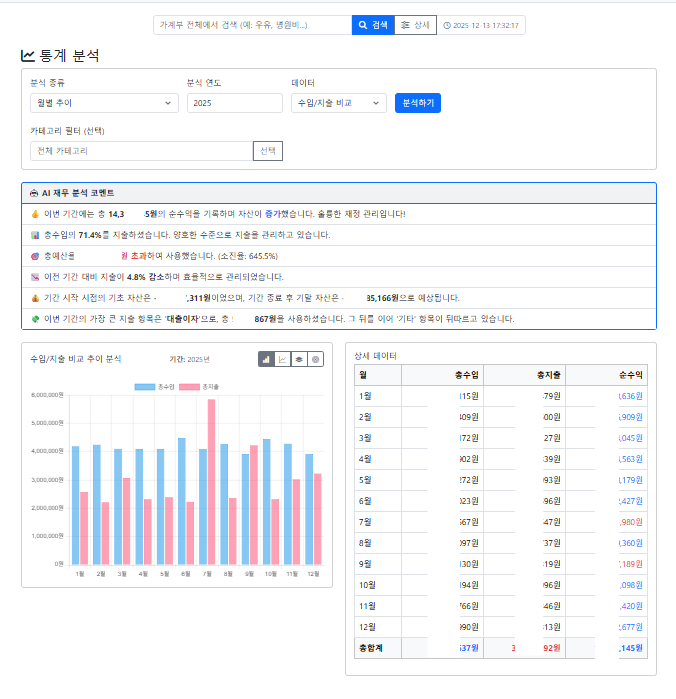
Task: Click the money bag icon in the 기초 자산 comment
Action: 35,298
